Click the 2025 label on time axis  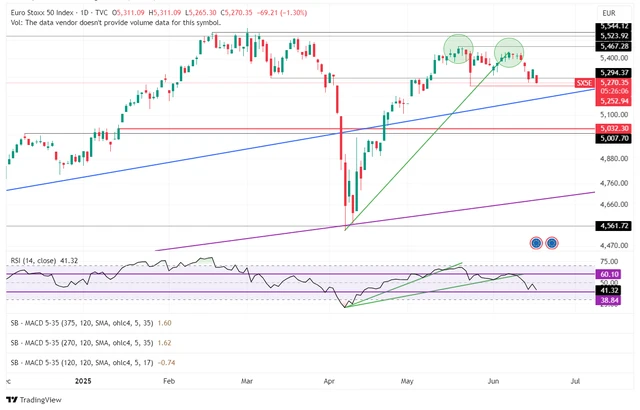[x=83, y=381]
